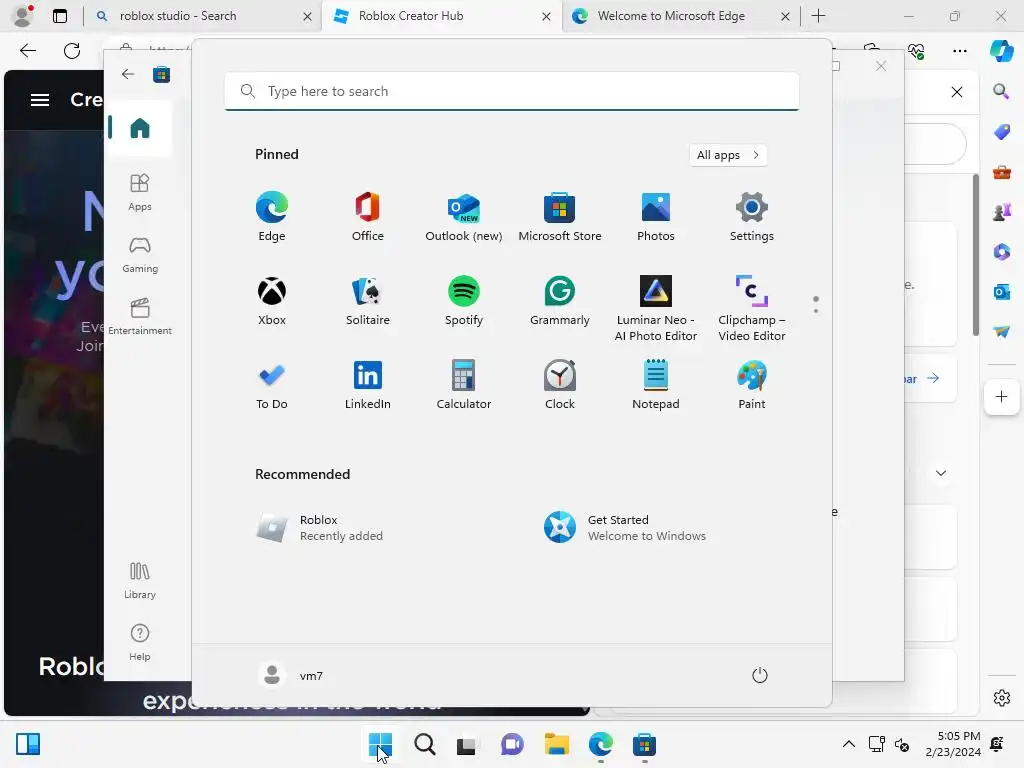This screenshot has width=1024, height=768.
Task: Open a new Edge tab
Action: (818, 16)
